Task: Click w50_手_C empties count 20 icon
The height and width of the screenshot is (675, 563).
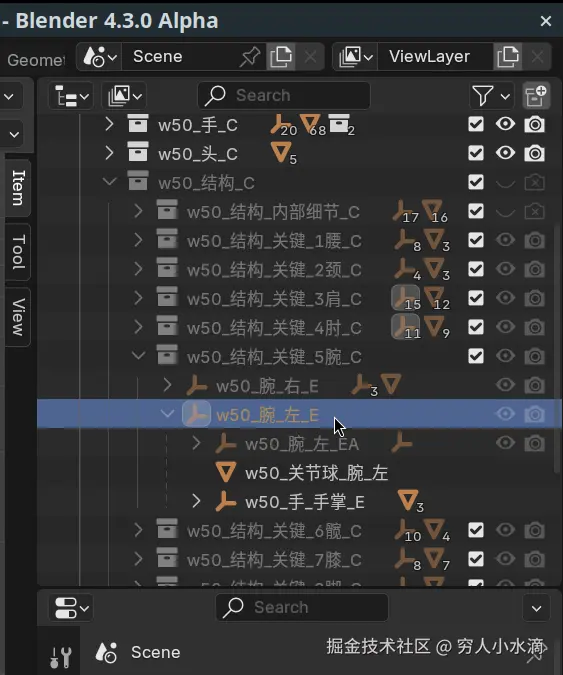Action: [282, 124]
